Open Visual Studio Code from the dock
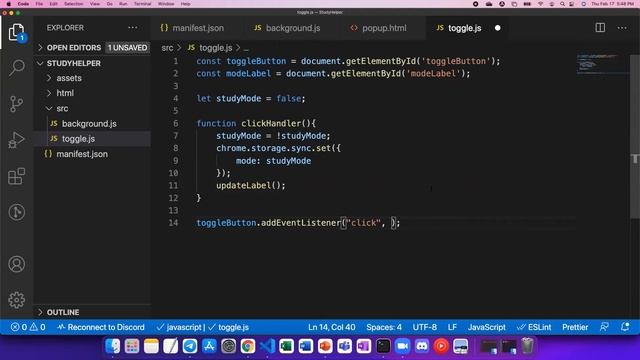 point(267,346)
